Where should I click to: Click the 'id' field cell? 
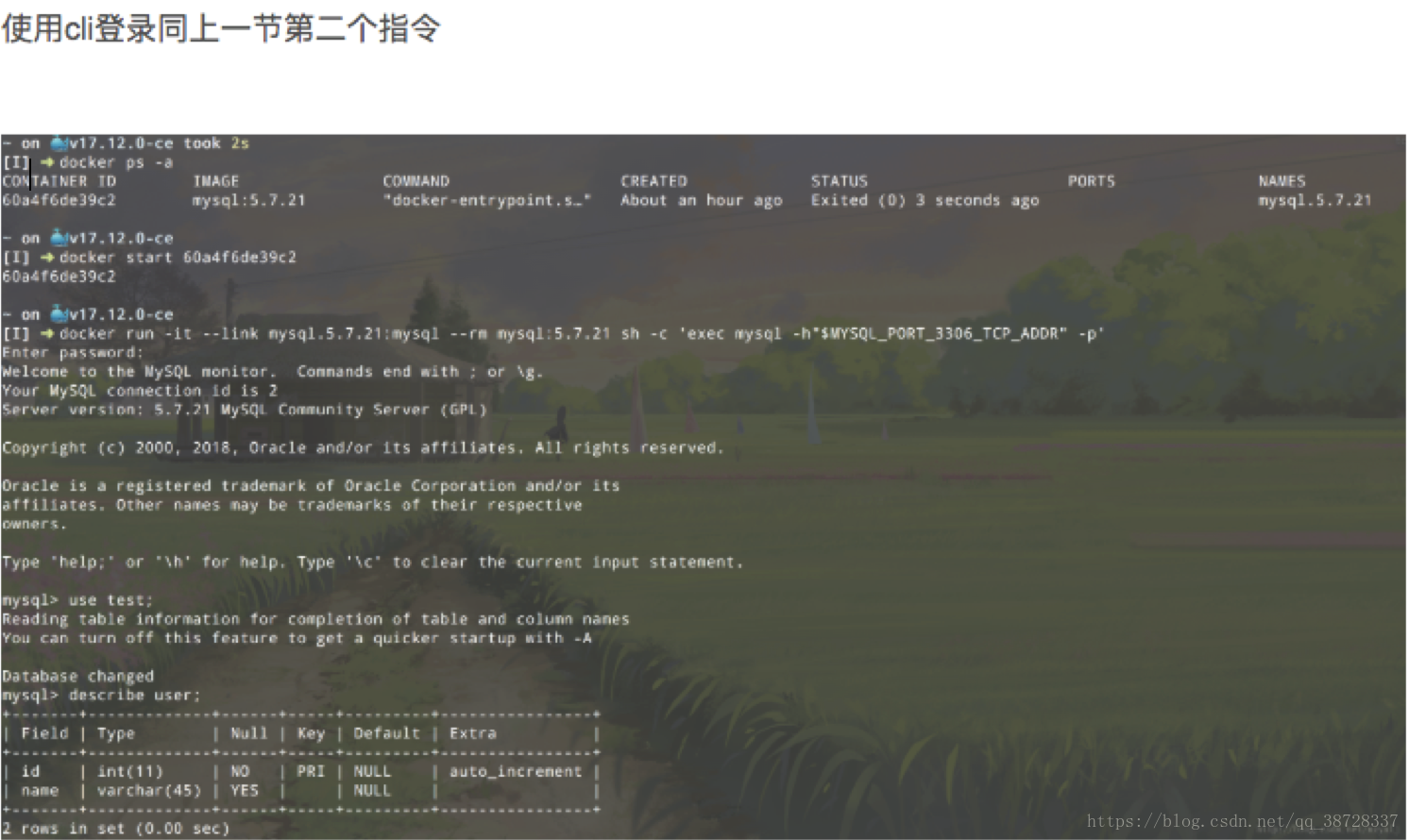click(x=30, y=771)
